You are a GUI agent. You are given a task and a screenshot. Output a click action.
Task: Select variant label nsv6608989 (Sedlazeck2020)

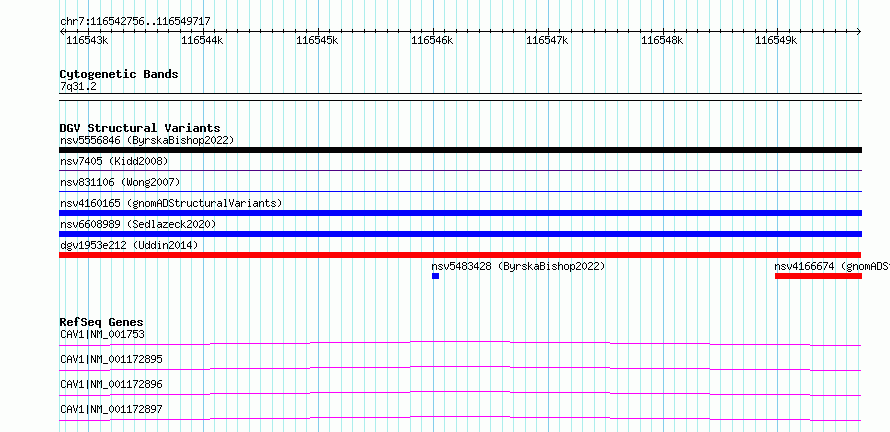click(138, 224)
